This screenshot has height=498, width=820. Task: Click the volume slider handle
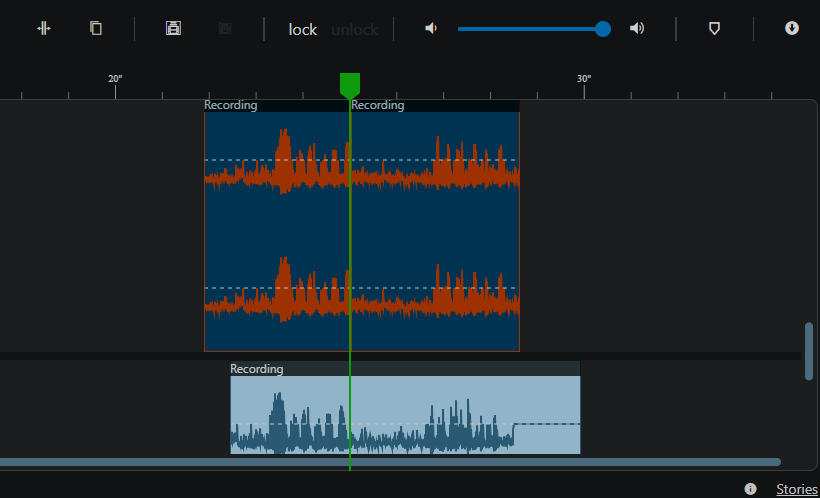603,29
